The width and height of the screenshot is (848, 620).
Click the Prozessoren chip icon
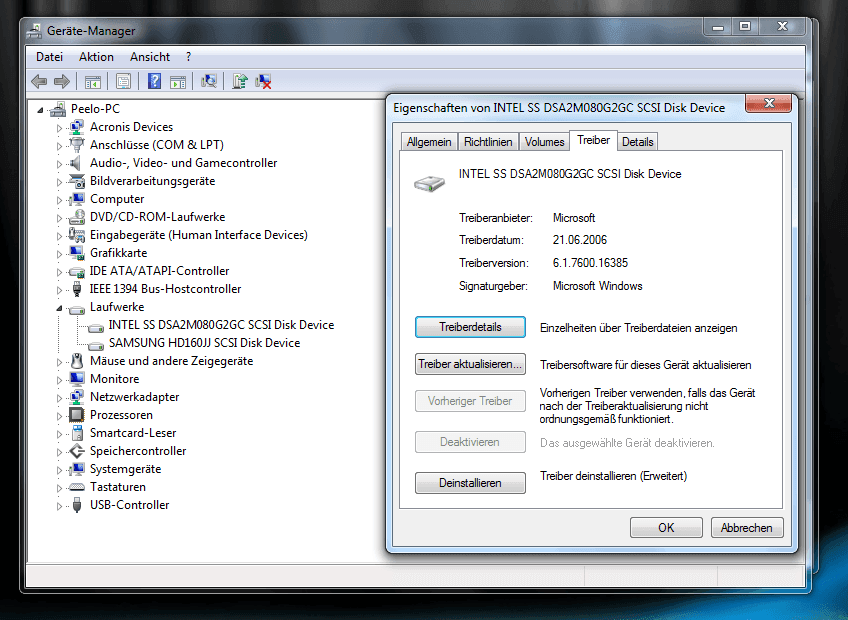pos(77,415)
